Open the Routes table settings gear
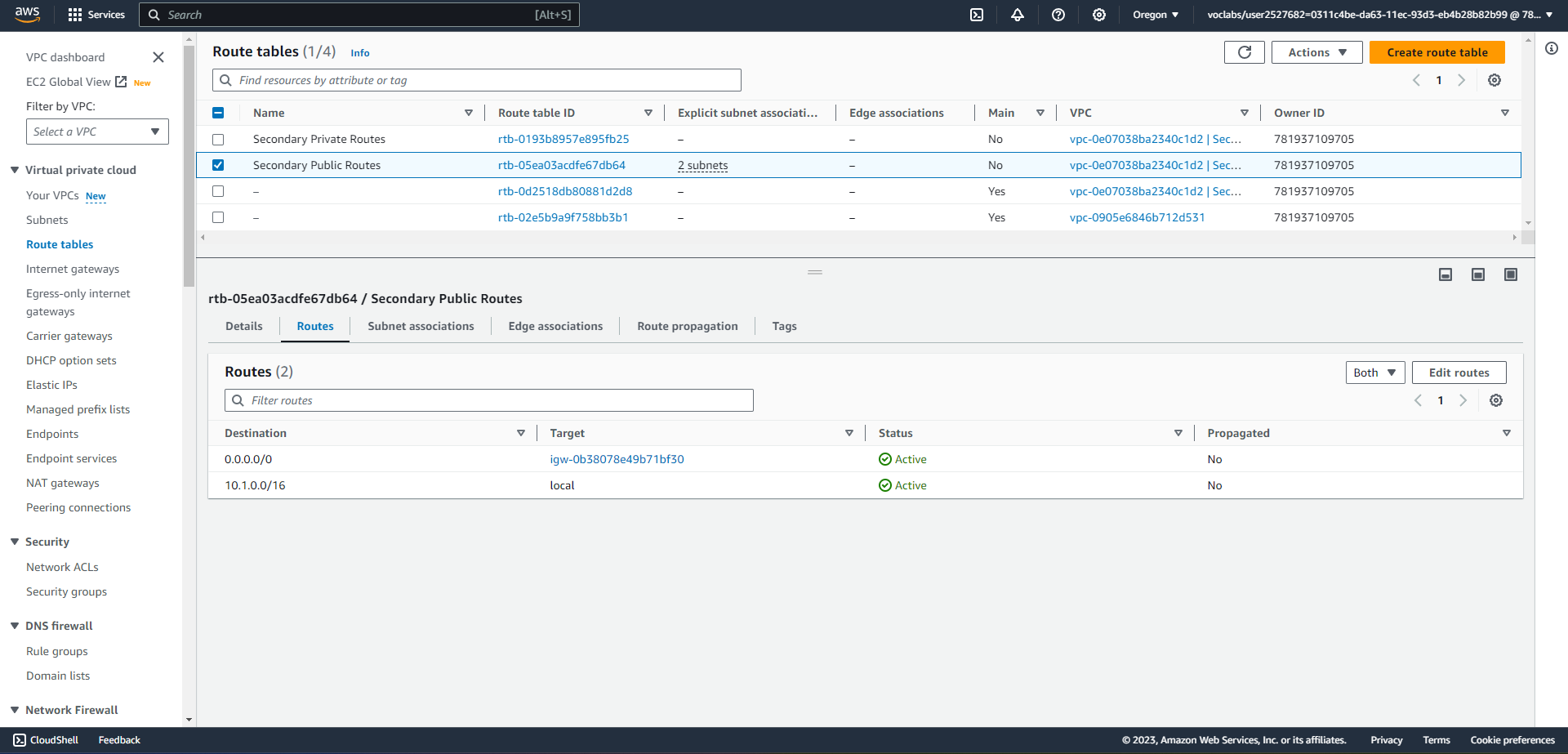 coord(1495,400)
